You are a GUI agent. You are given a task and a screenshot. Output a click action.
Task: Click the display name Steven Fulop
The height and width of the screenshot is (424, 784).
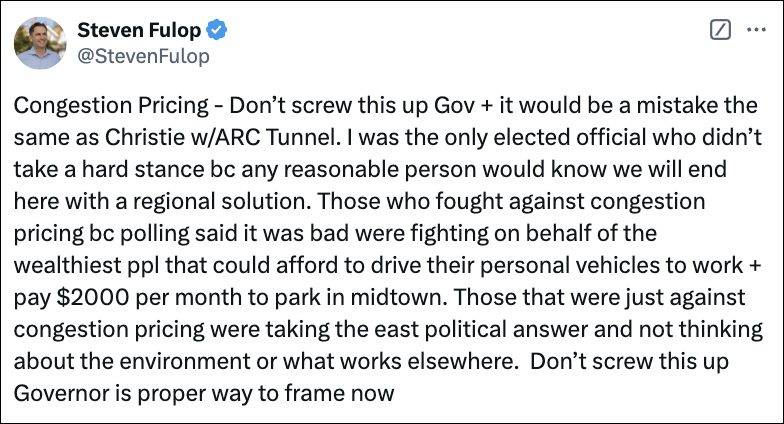140,30
